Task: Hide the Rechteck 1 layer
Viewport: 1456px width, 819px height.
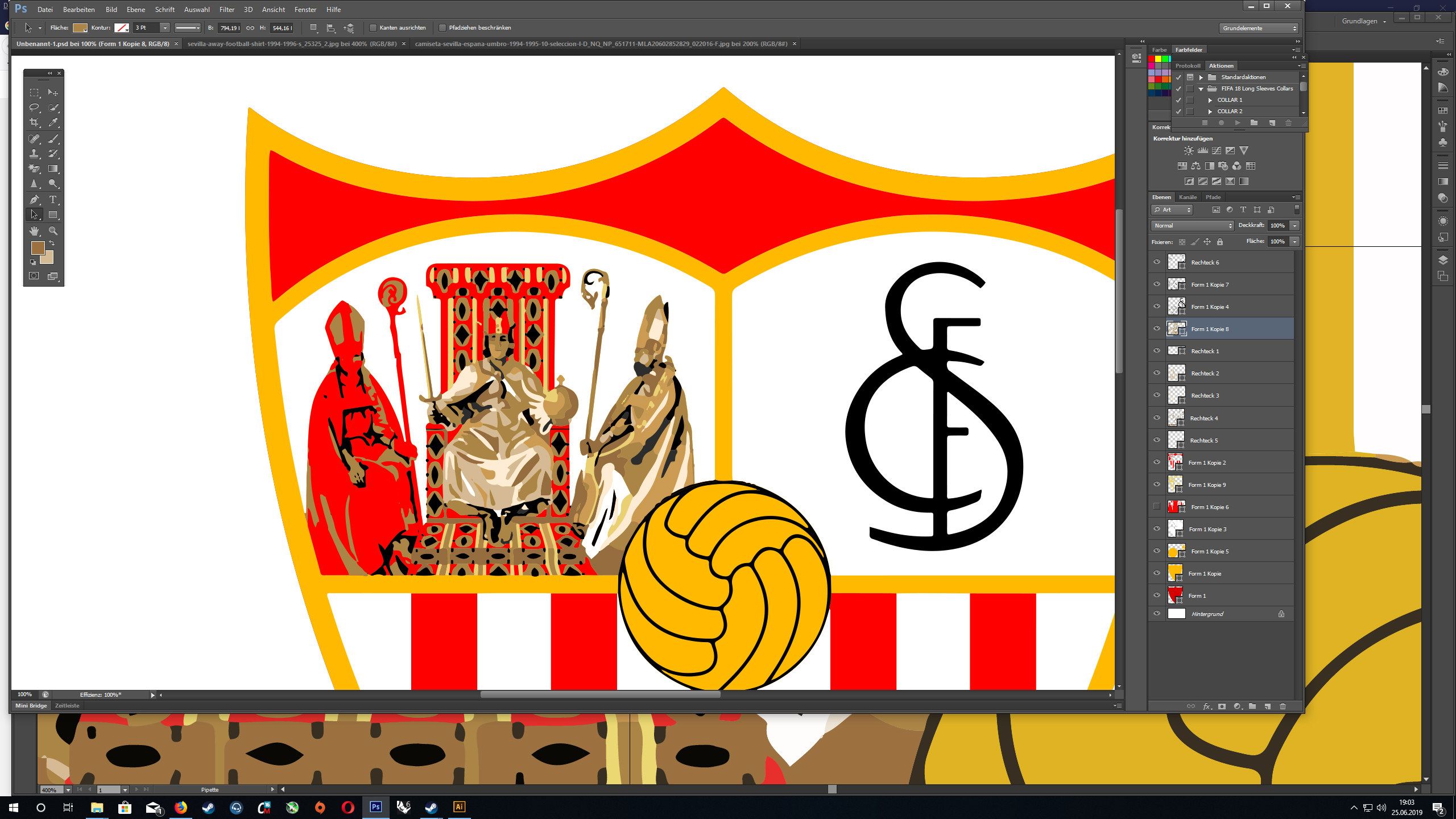Action: (x=1156, y=351)
